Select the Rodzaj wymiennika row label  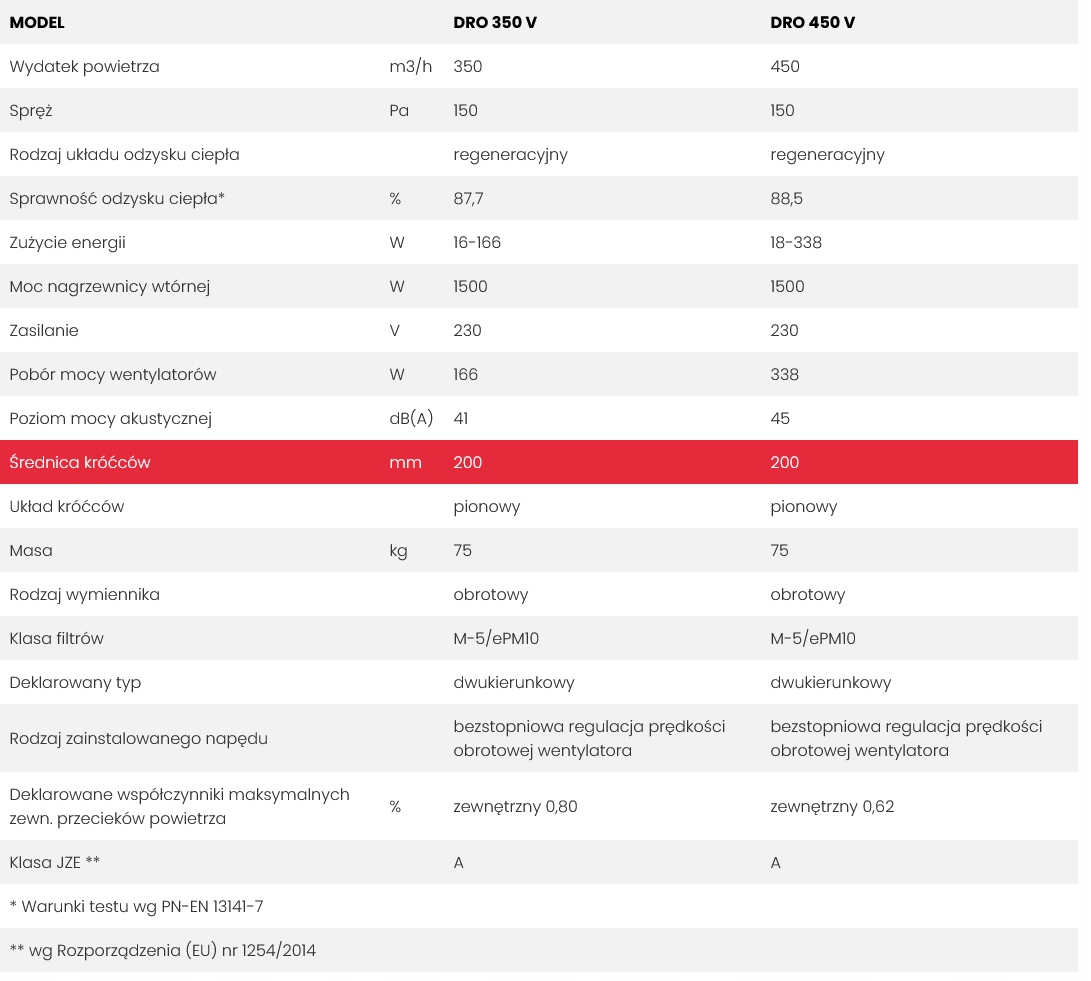click(84, 594)
